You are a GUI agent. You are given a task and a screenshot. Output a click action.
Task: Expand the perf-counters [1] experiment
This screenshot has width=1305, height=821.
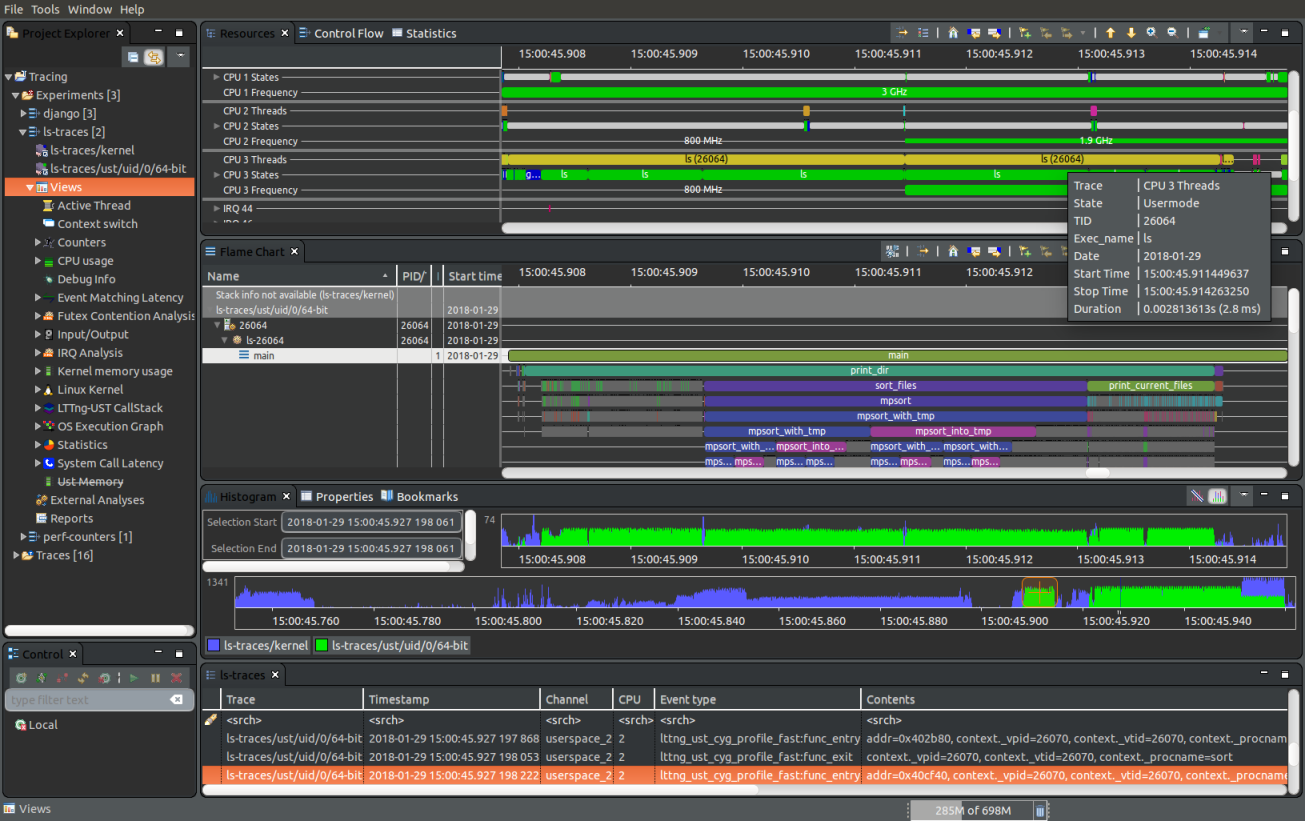point(24,537)
